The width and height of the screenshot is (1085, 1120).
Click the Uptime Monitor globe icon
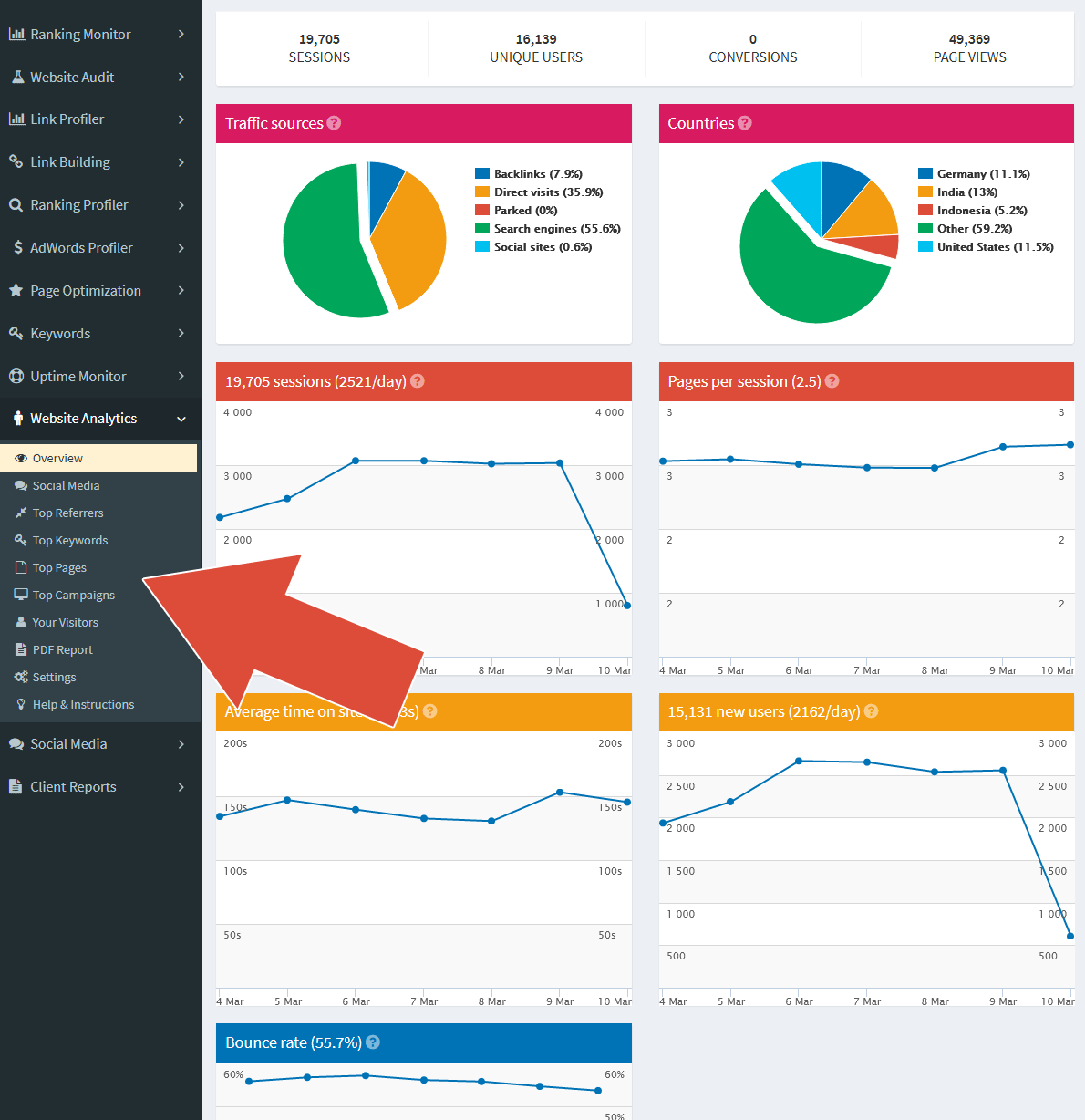coord(16,376)
